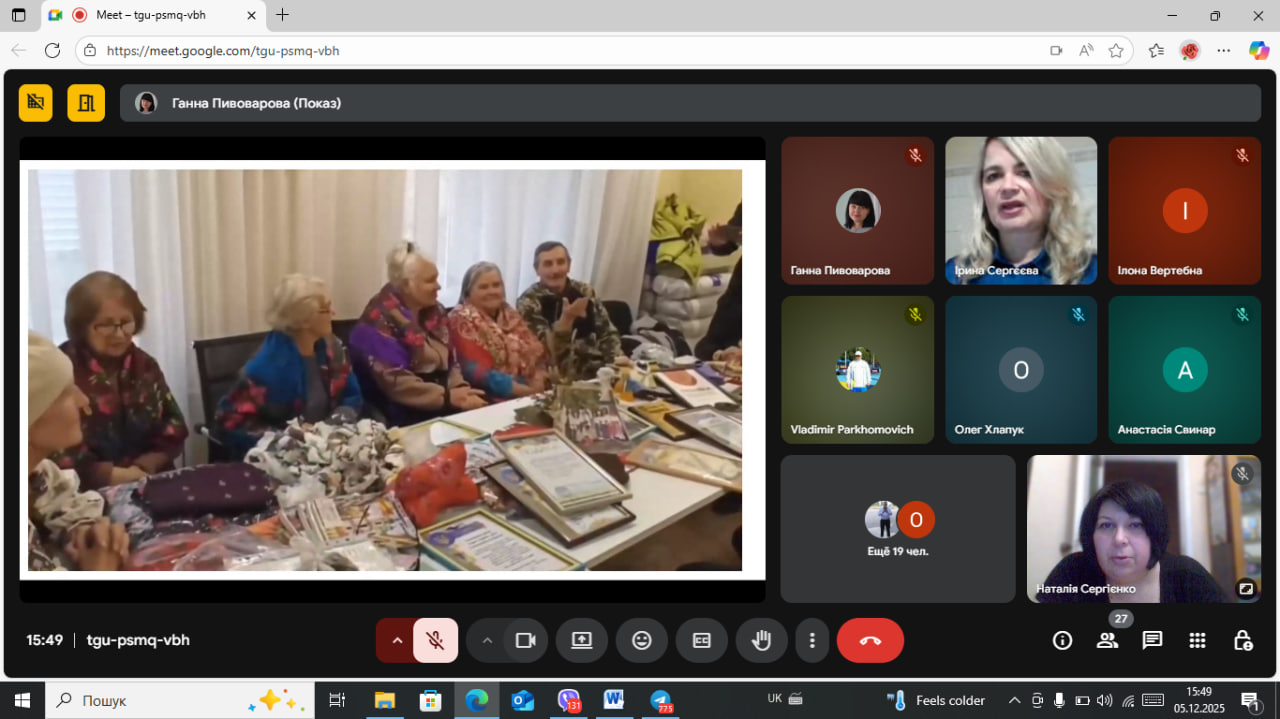Open the Present screen share button

click(x=582, y=641)
